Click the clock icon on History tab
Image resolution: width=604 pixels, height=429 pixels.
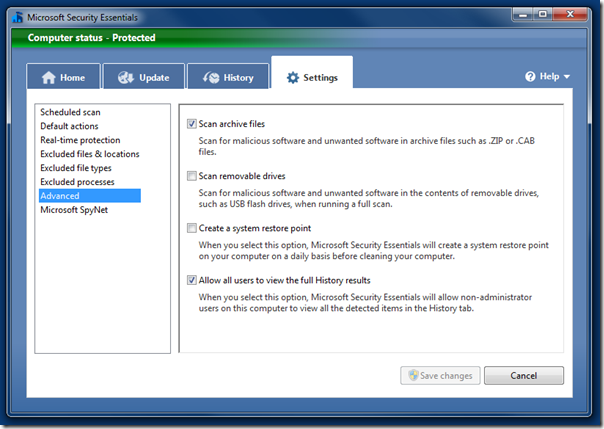point(211,77)
